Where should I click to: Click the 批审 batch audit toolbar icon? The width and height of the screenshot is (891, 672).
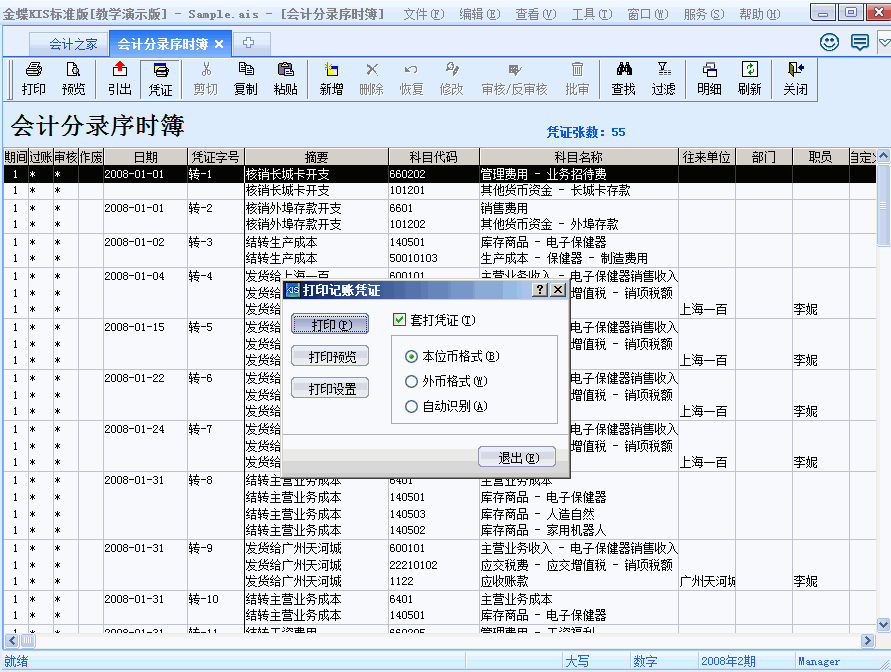click(x=577, y=79)
